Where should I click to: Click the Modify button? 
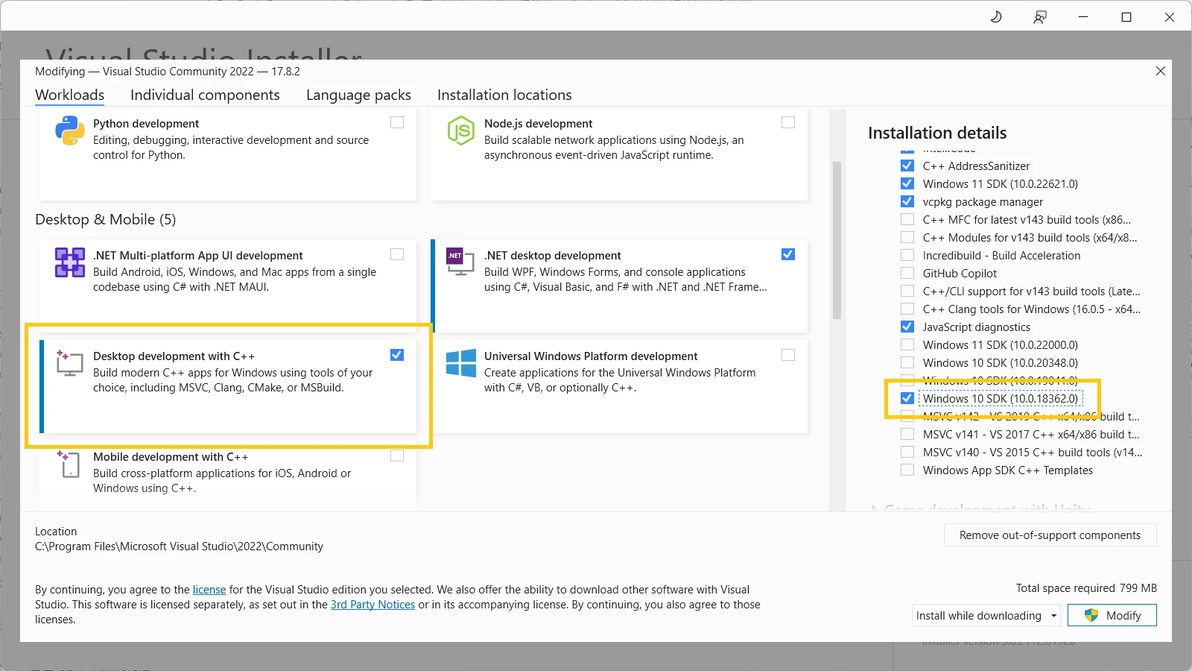(x=1111, y=616)
